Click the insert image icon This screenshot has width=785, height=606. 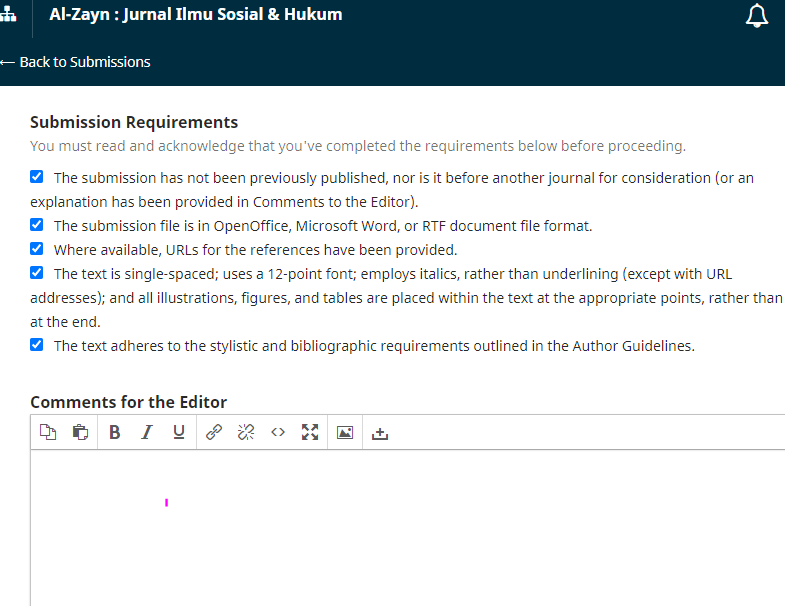click(345, 432)
